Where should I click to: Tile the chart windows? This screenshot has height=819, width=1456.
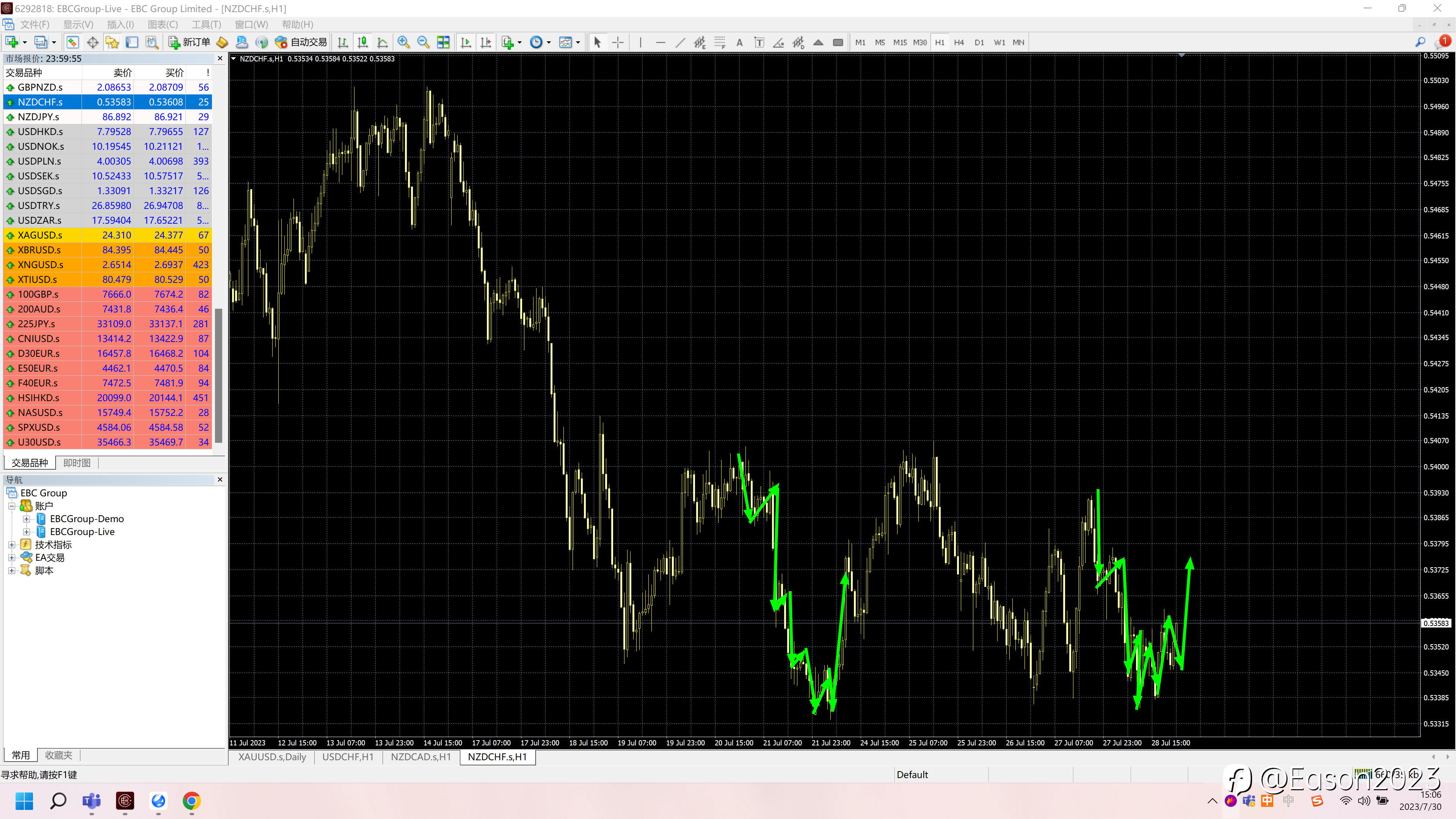pos(444,42)
